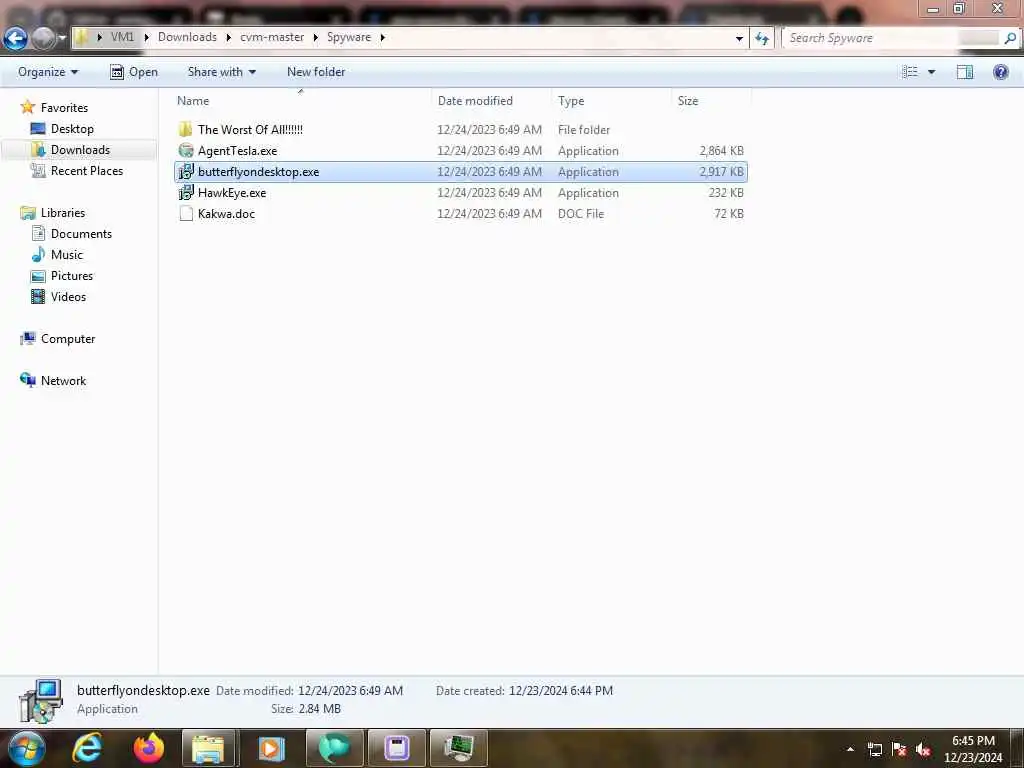The image size is (1024, 768).
Task: Click the muted volume tray icon
Action: click(x=923, y=750)
